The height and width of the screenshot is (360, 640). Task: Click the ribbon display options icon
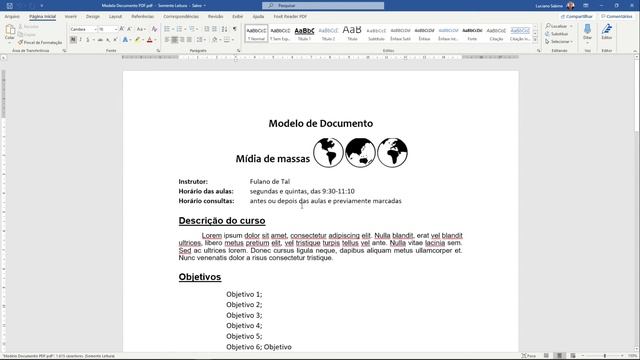pos(586,6)
